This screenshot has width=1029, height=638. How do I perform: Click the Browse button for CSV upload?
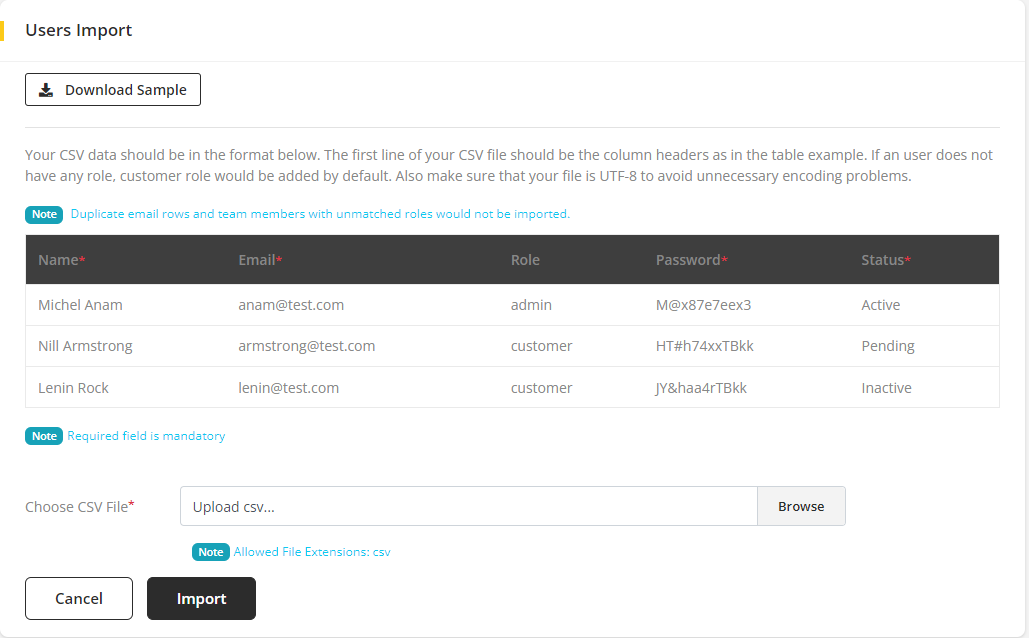click(801, 506)
